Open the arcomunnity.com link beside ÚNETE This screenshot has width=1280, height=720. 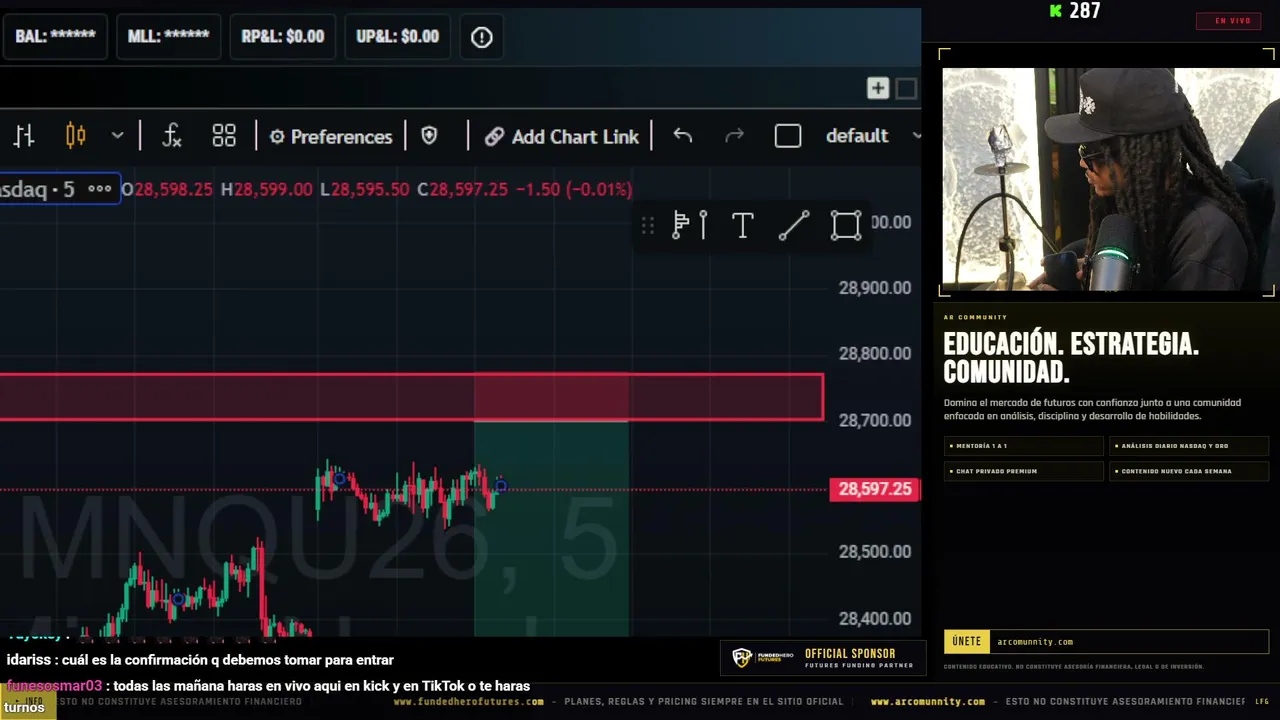click(x=1035, y=642)
